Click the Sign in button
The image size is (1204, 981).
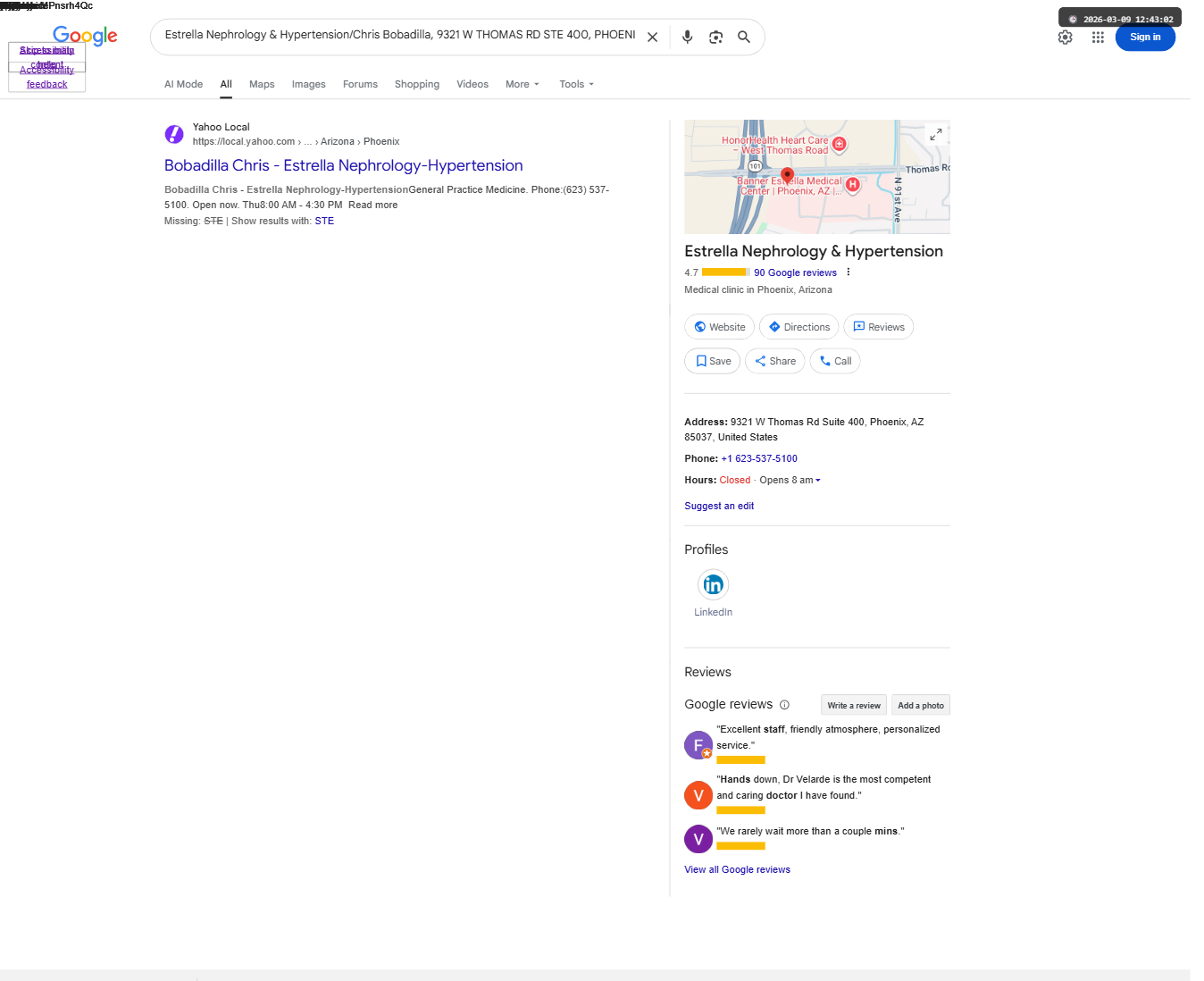(x=1145, y=38)
